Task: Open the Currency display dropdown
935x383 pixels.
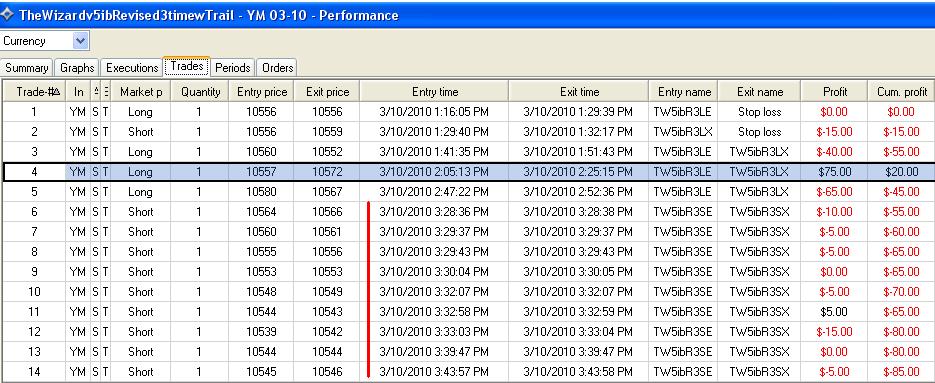Action: [x=81, y=41]
